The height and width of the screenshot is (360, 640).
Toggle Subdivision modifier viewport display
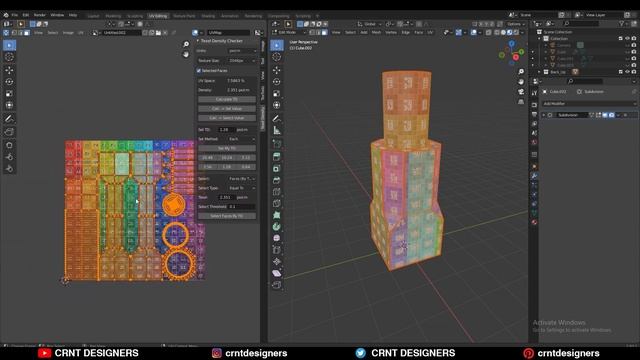click(x=605, y=115)
